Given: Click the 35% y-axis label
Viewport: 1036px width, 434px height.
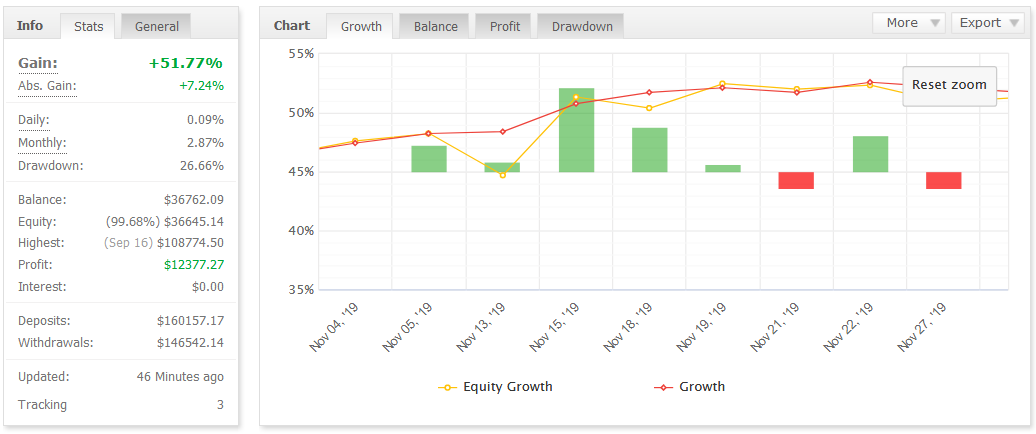Looking at the screenshot, I should pyautogui.click(x=301, y=289).
